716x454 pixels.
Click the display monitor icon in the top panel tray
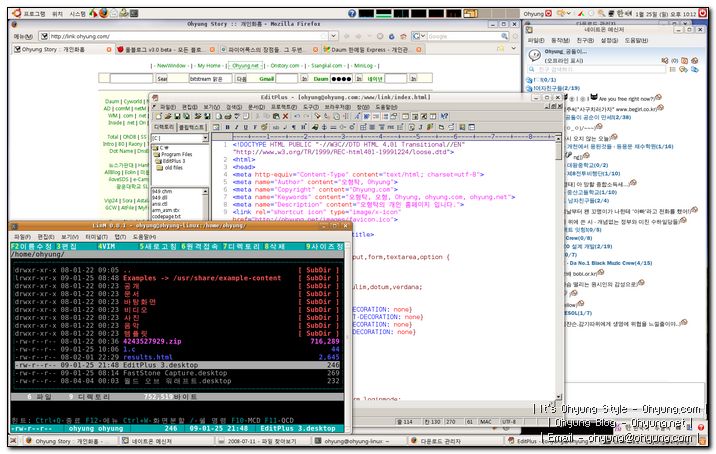[x=611, y=14]
